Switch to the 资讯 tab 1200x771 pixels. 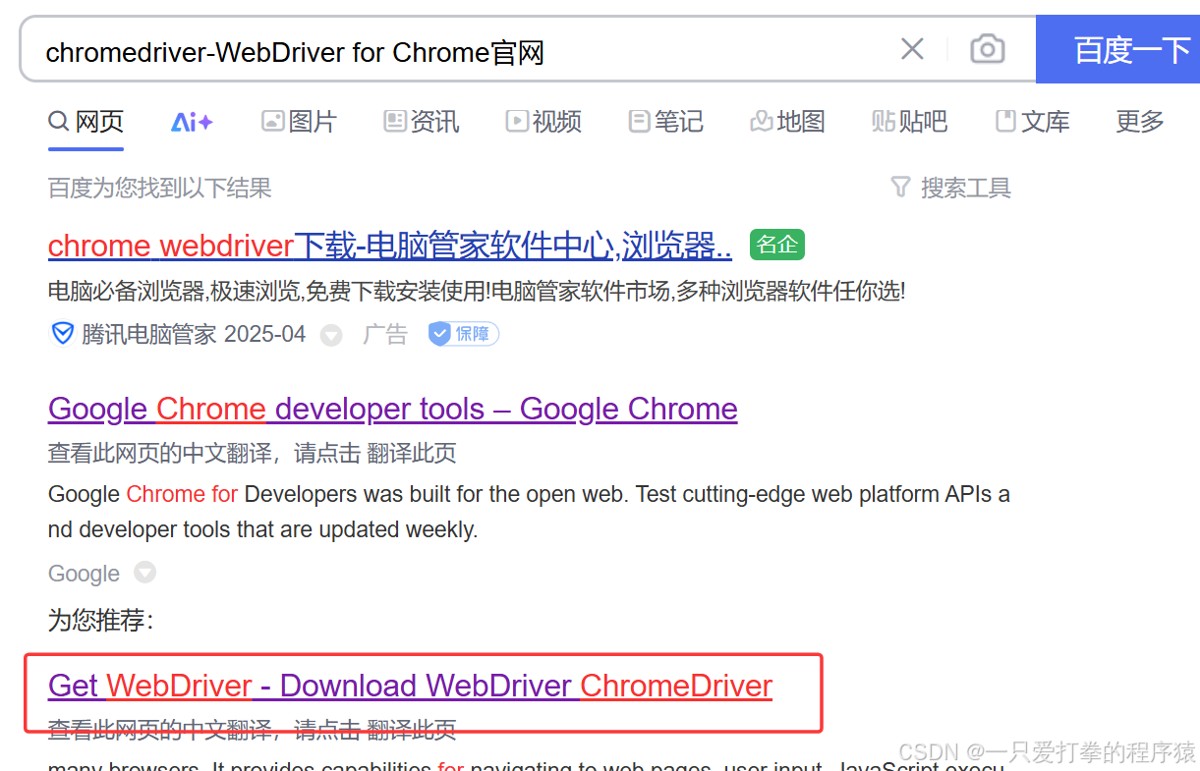(x=421, y=122)
